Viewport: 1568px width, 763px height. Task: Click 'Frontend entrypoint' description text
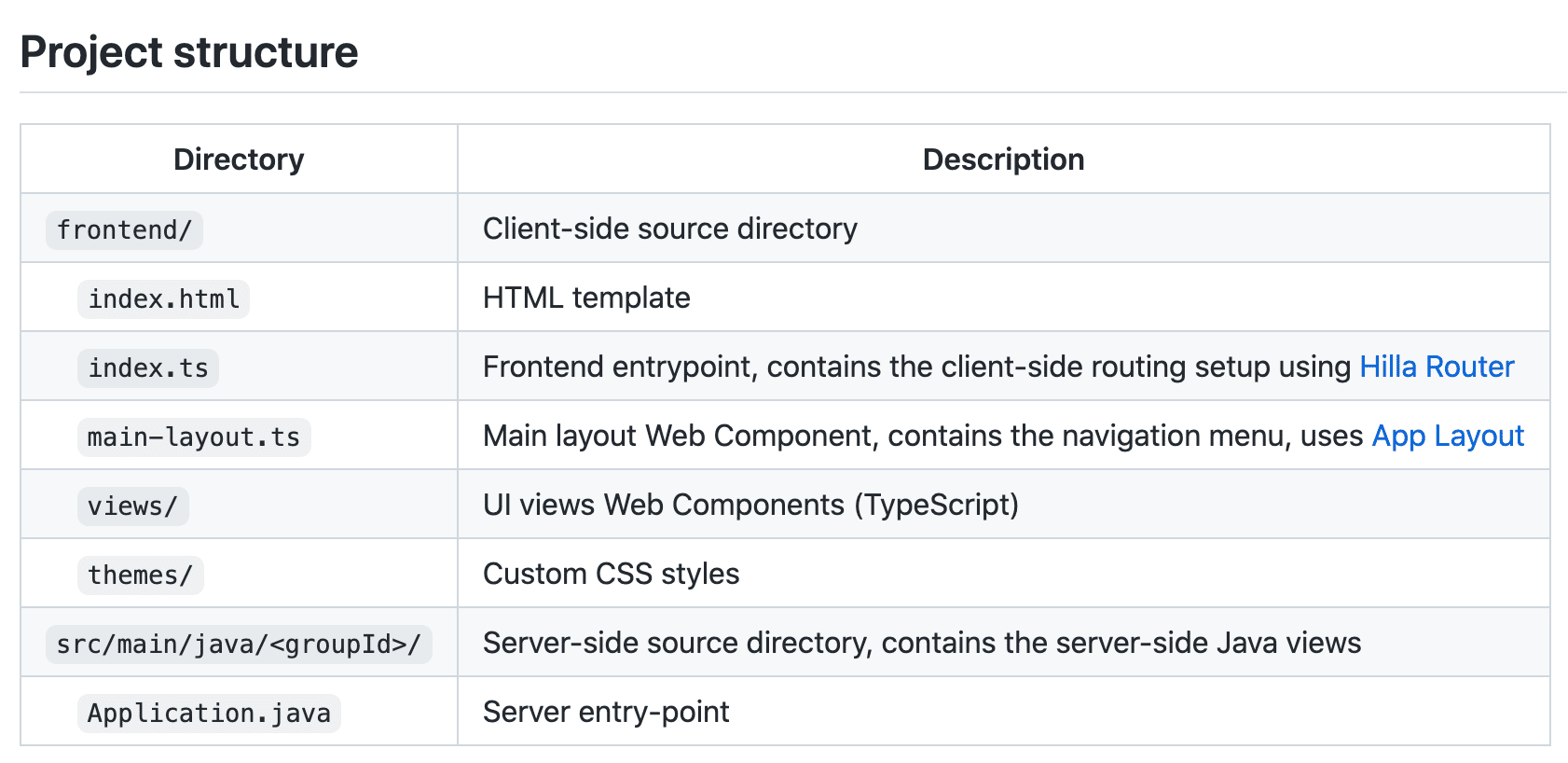pos(917,367)
